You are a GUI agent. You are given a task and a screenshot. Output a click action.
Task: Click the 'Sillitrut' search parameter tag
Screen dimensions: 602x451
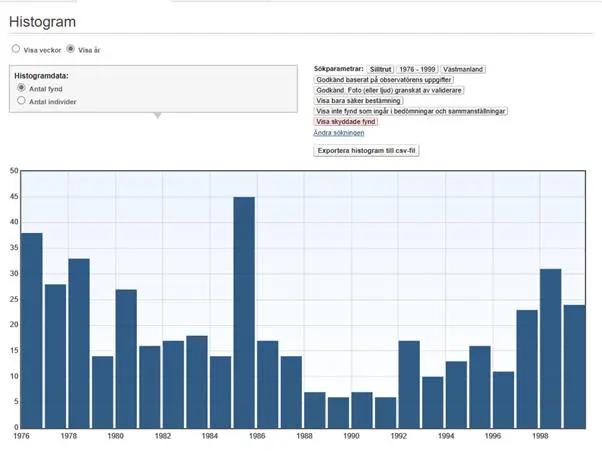380,69
